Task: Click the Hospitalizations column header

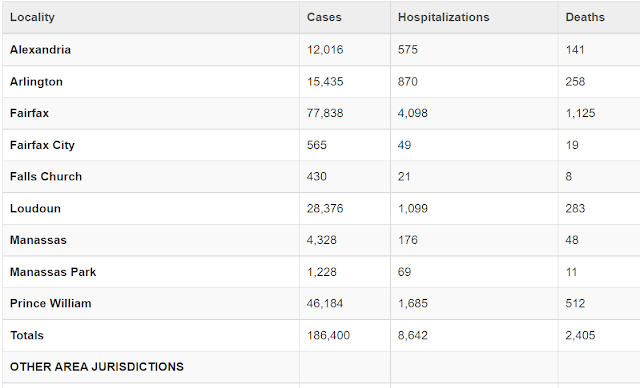Action: [x=443, y=17]
